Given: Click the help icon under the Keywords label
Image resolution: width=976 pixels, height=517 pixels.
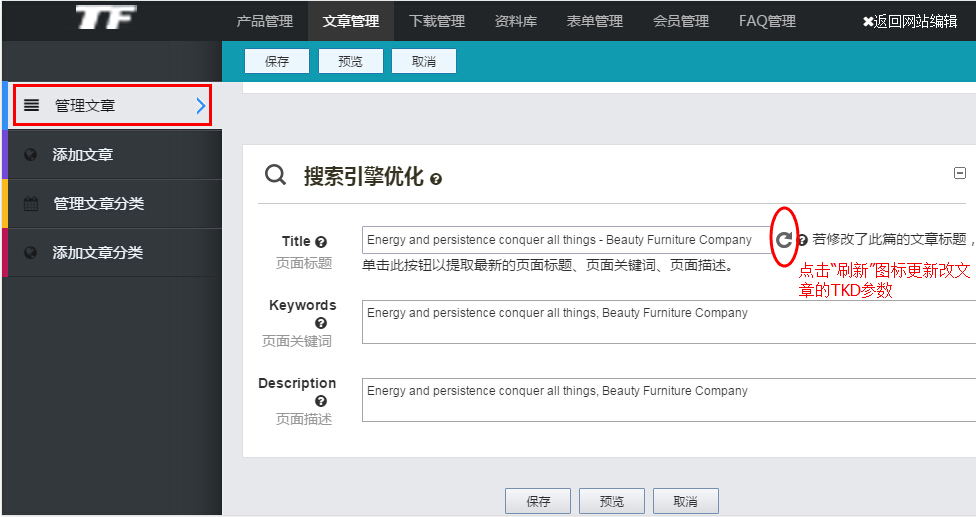Looking at the screenshot, I should [321, 323].
